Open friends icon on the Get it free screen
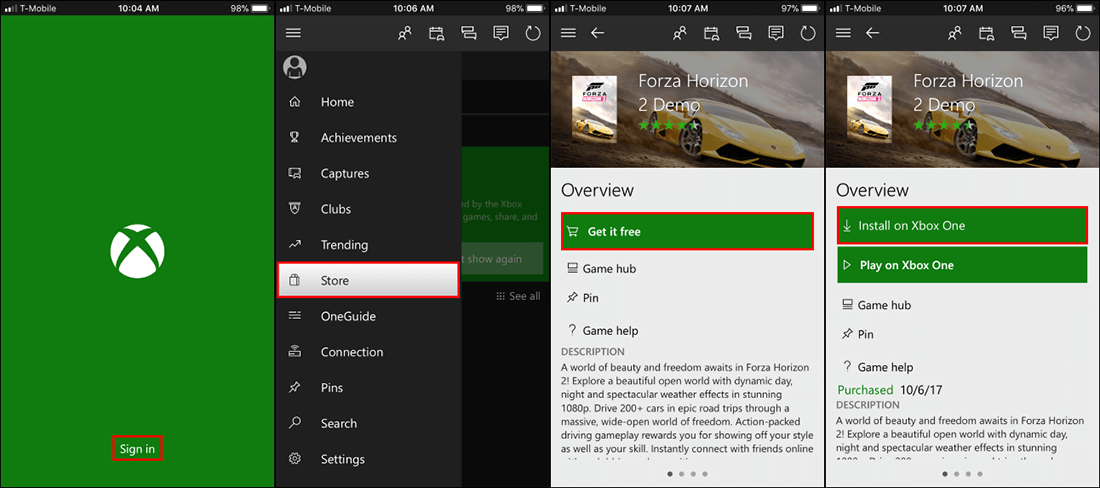 [x=679, y=33]
